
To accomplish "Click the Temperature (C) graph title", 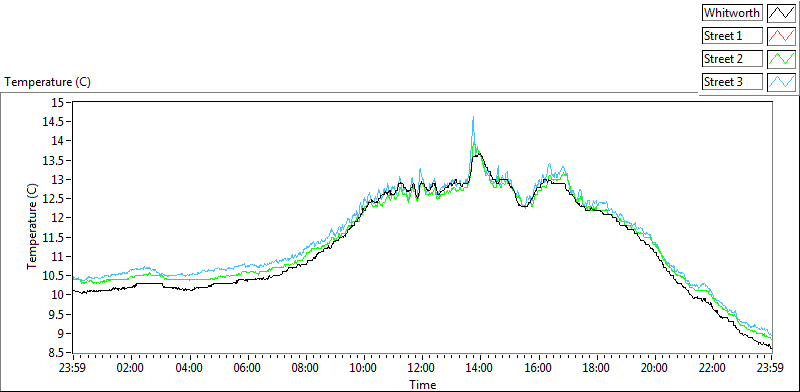I will (47, 82).
